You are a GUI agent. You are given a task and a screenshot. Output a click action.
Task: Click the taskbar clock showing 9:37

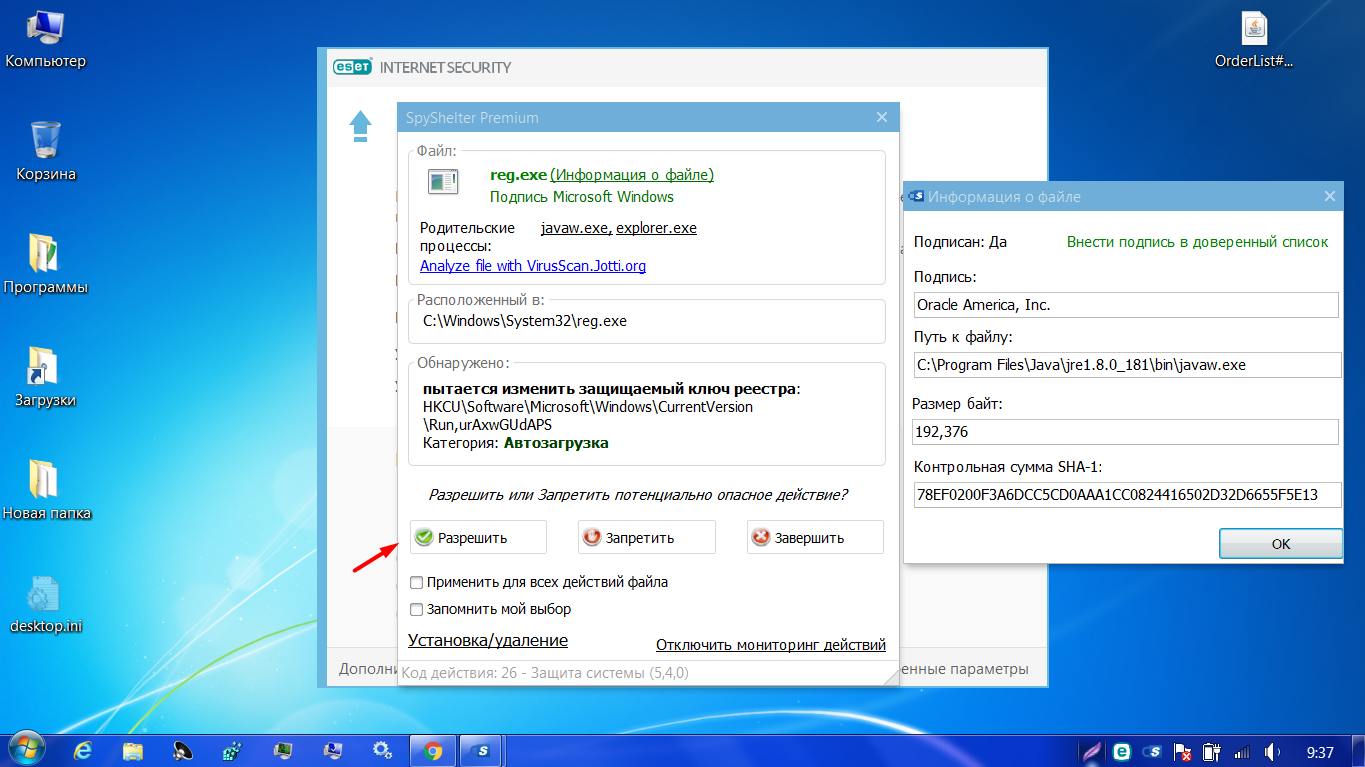[1320, 751]
